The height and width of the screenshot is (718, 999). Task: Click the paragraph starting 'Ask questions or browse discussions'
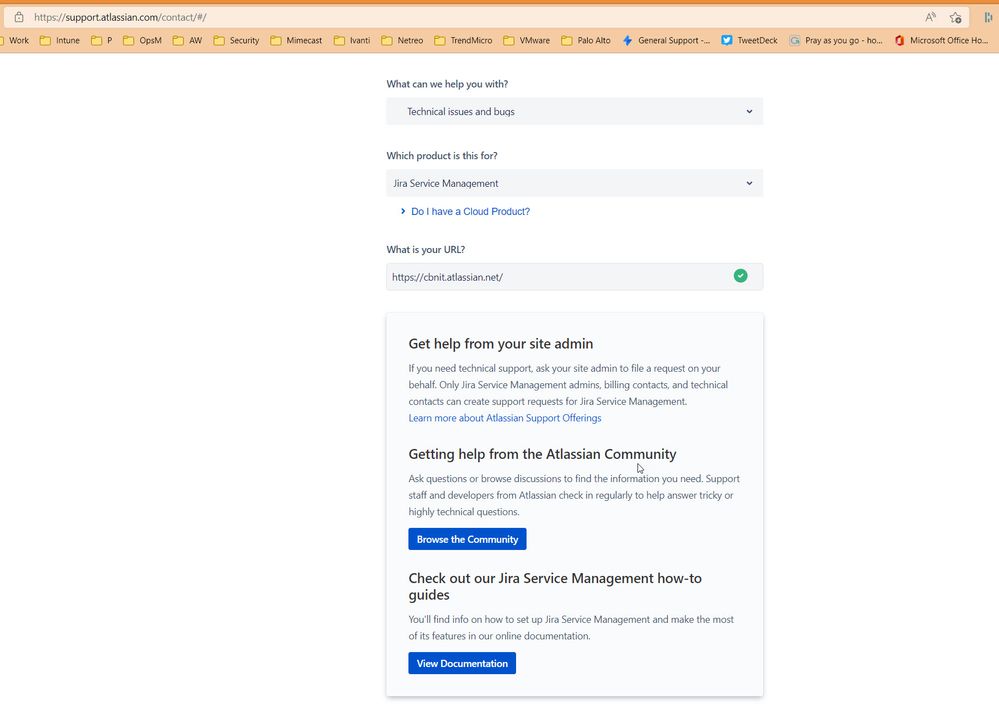(574, 495)
